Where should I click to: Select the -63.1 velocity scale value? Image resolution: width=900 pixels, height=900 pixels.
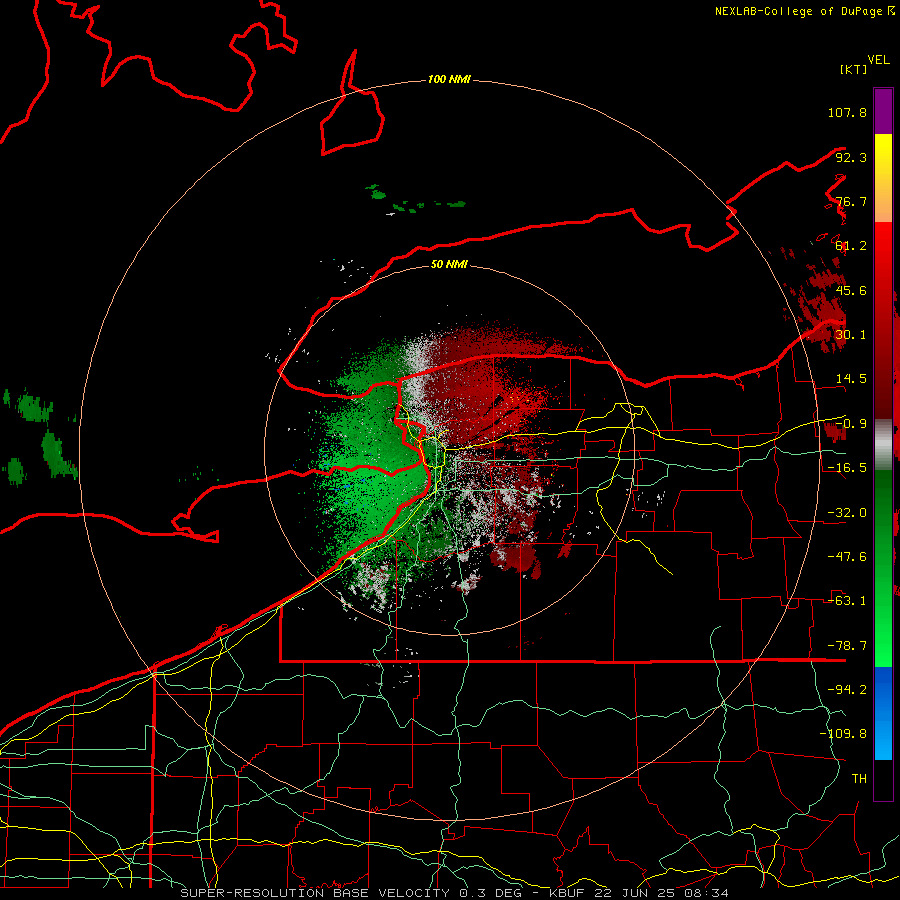[x=847, y=601]
